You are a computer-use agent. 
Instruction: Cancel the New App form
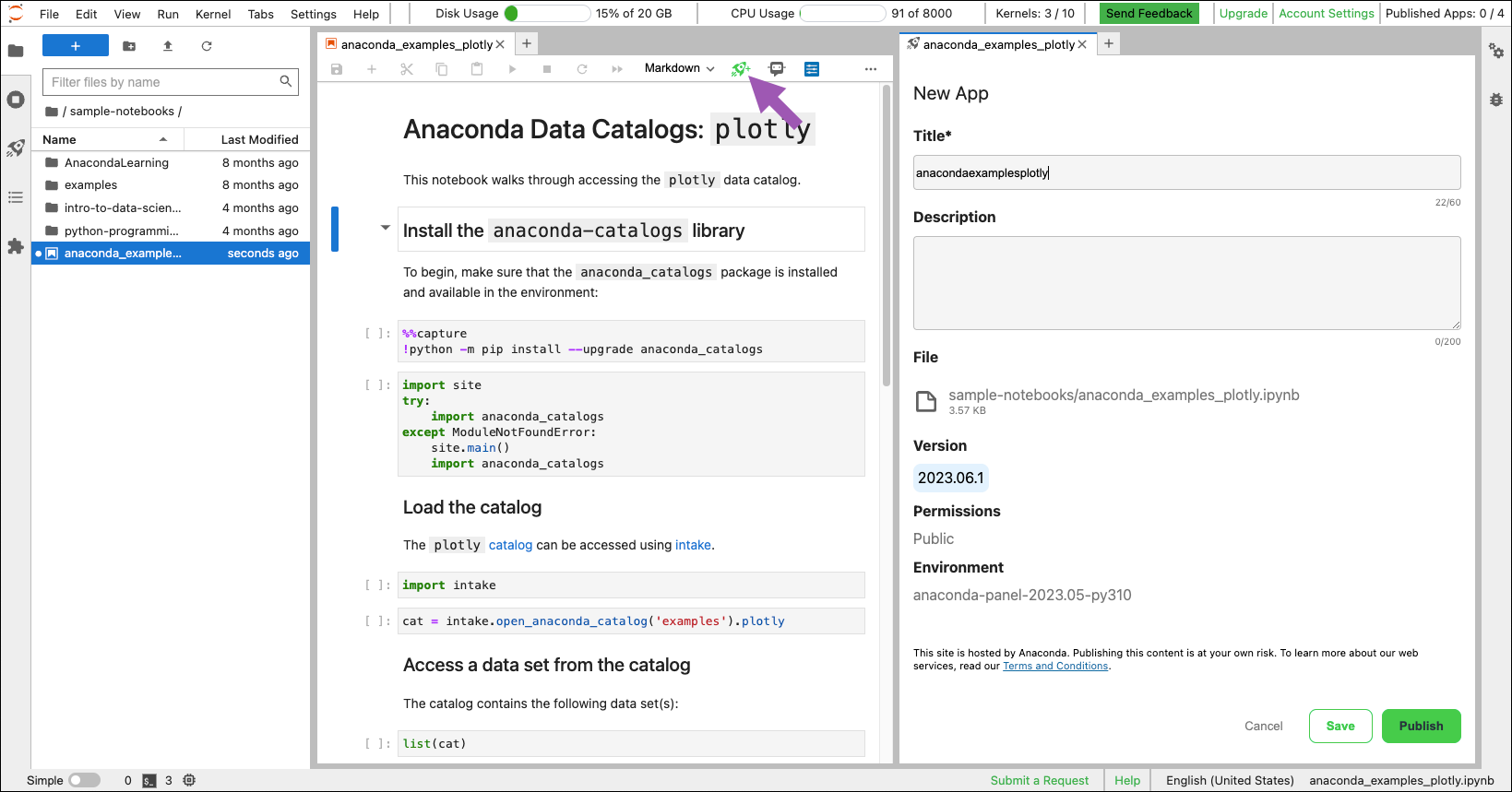(x=1263, y=726)
